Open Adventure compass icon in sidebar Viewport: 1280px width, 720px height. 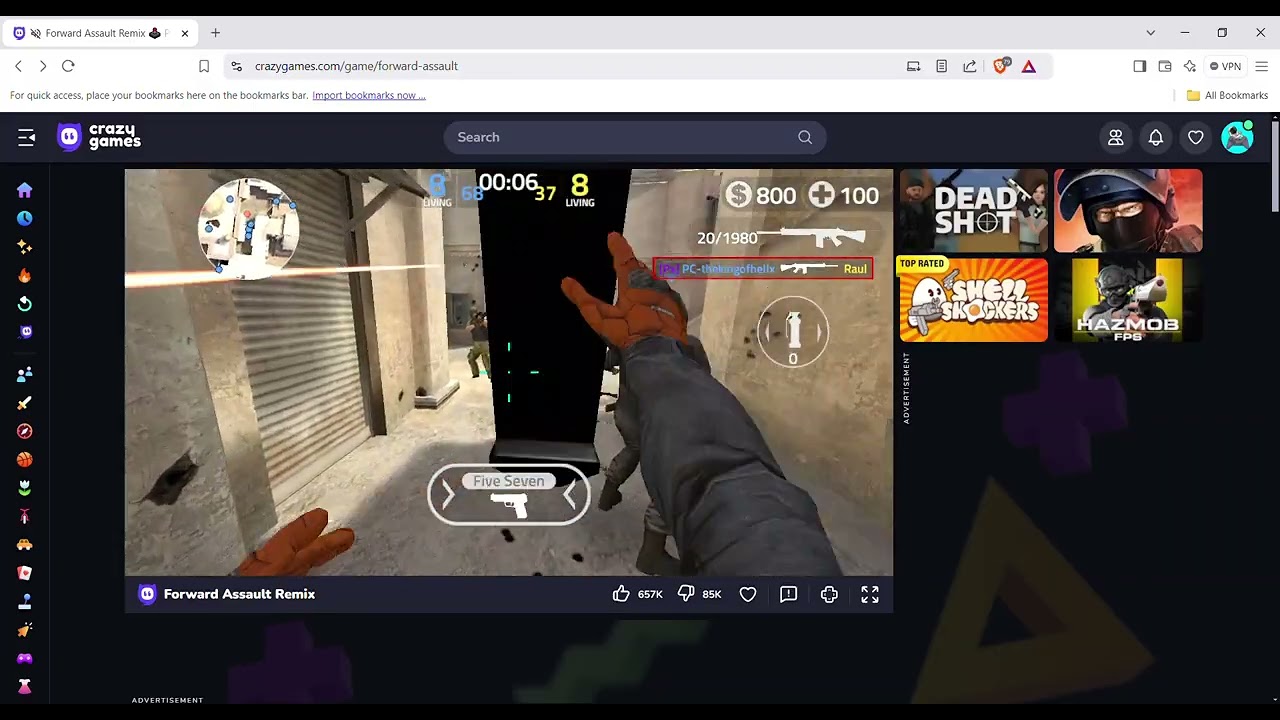point(25,431)
